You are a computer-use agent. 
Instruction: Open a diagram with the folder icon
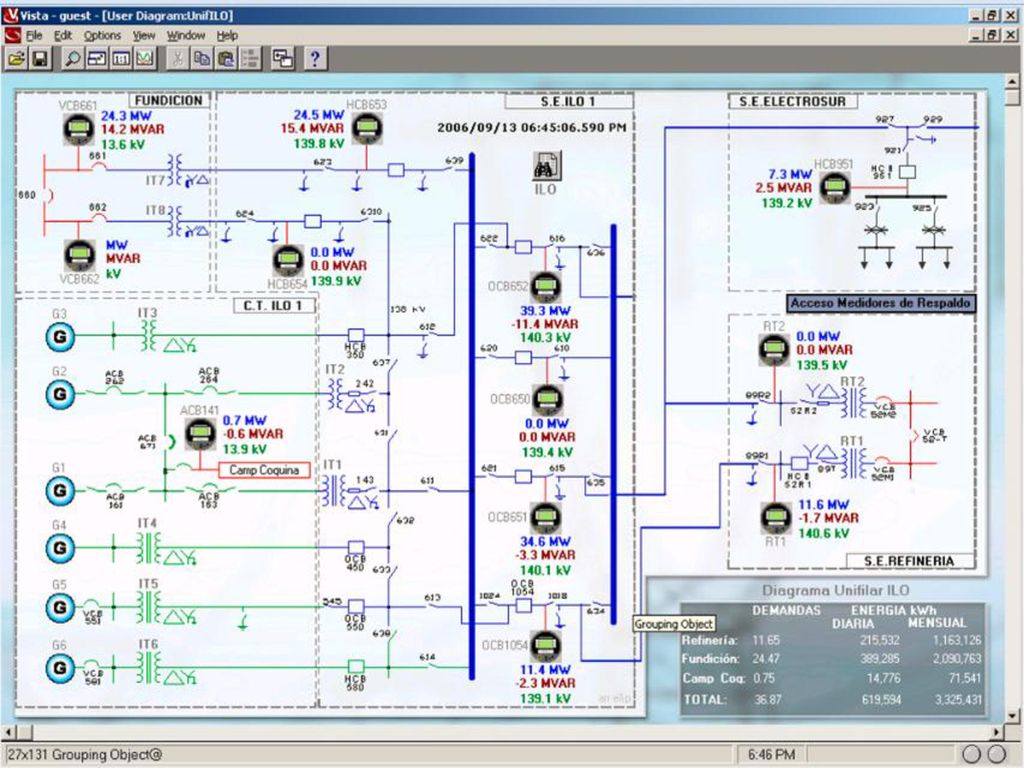coord(16,59)
